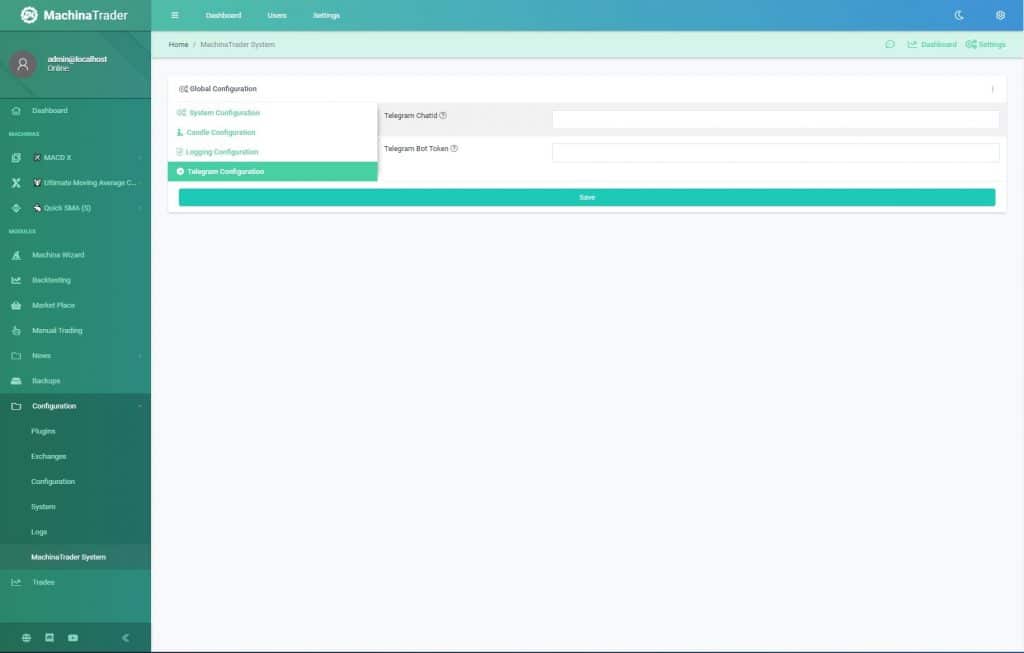Open Exchanges under Configuration
This screenshot has height=653, width=1024.
coord(48,456)
